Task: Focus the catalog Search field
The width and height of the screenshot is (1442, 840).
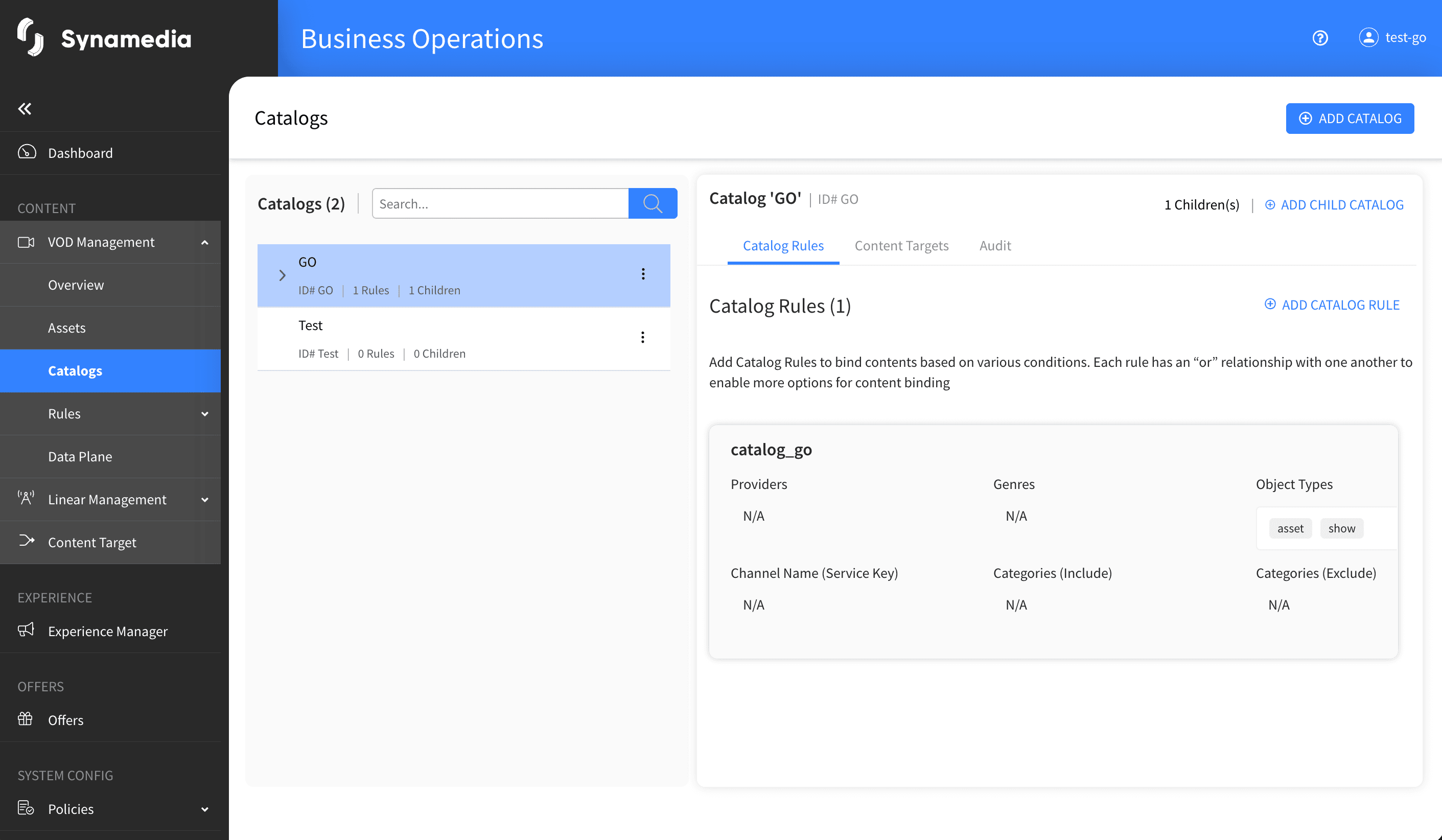Action: tap(500, 203)
